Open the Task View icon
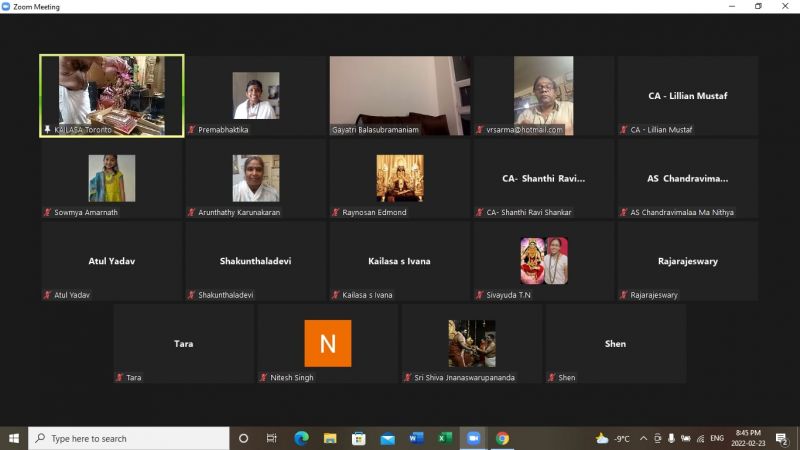 [x=271, y=438]
